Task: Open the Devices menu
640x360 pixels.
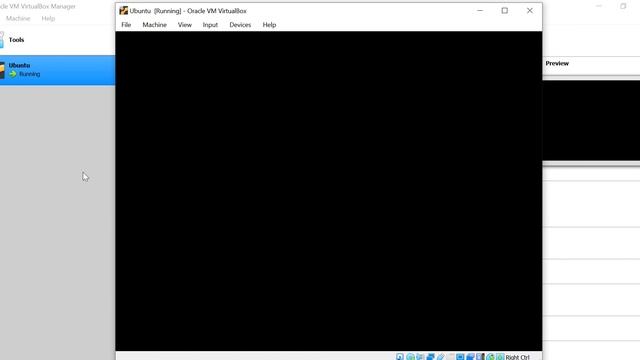Action: tap(240, 25)
